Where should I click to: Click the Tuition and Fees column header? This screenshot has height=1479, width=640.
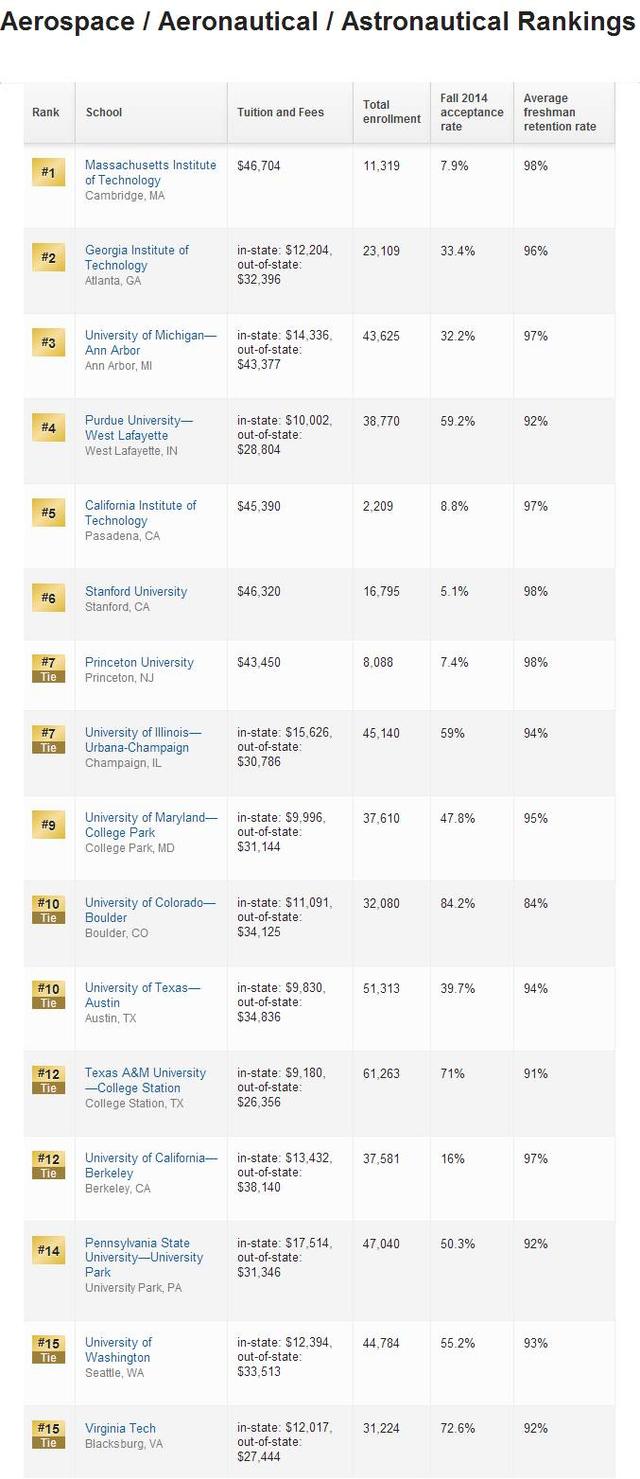(280, 112)
